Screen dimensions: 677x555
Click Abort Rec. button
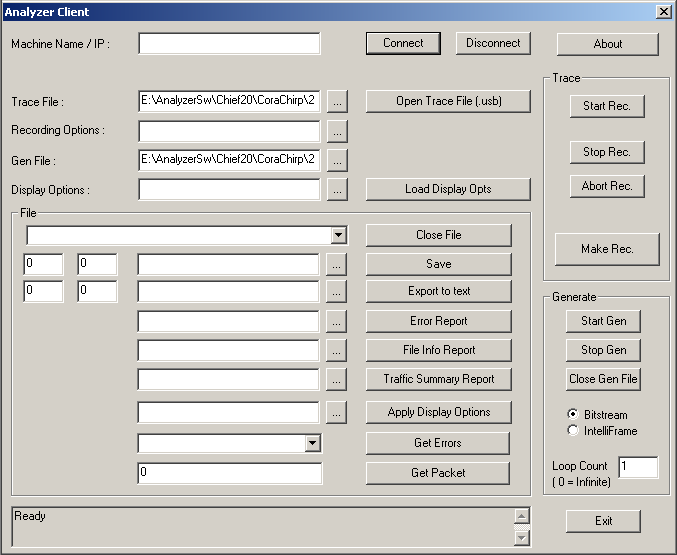click(x=607, y=186)
